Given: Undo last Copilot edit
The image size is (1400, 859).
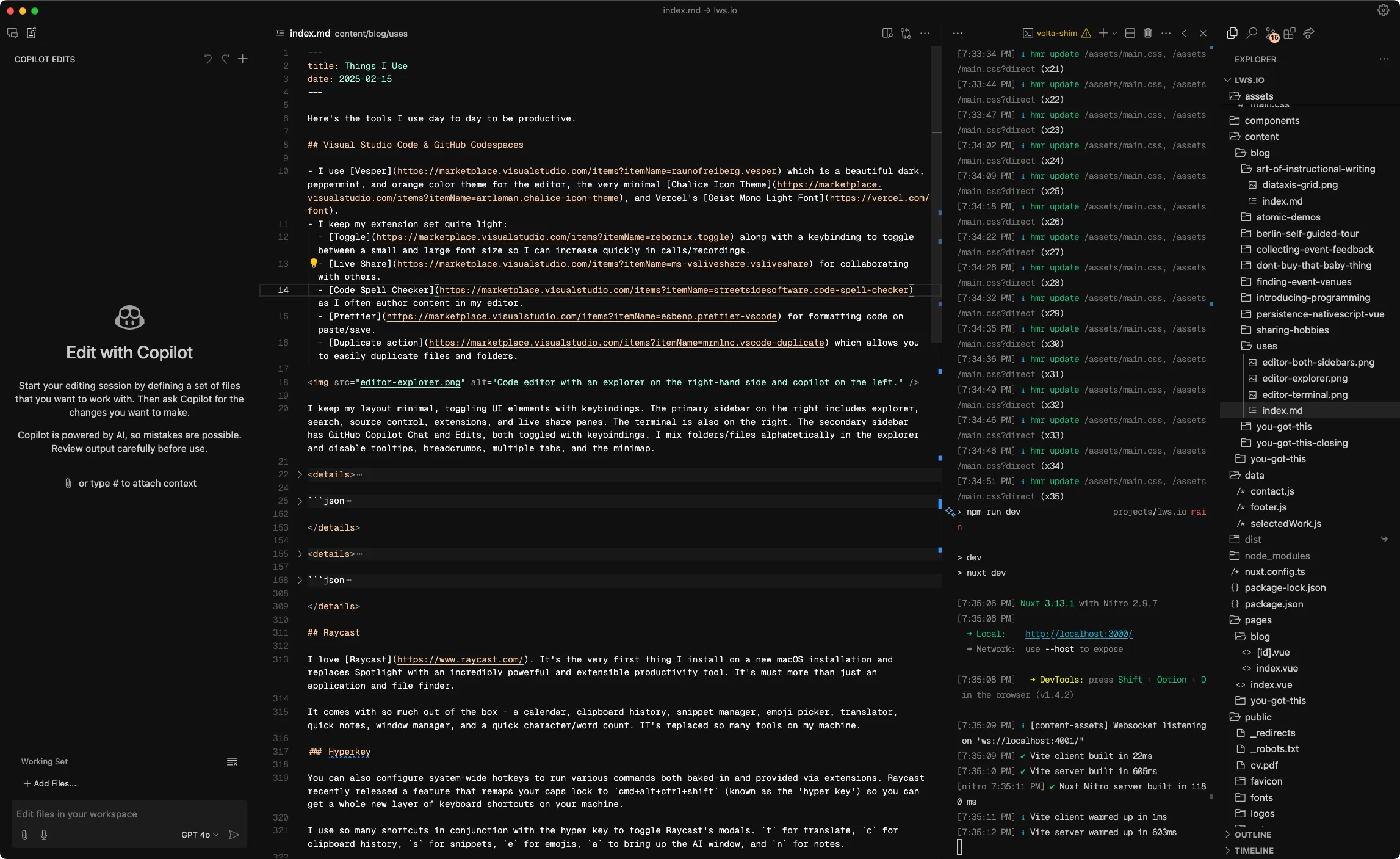Looking at the screenshot, I should coord(207,59).
